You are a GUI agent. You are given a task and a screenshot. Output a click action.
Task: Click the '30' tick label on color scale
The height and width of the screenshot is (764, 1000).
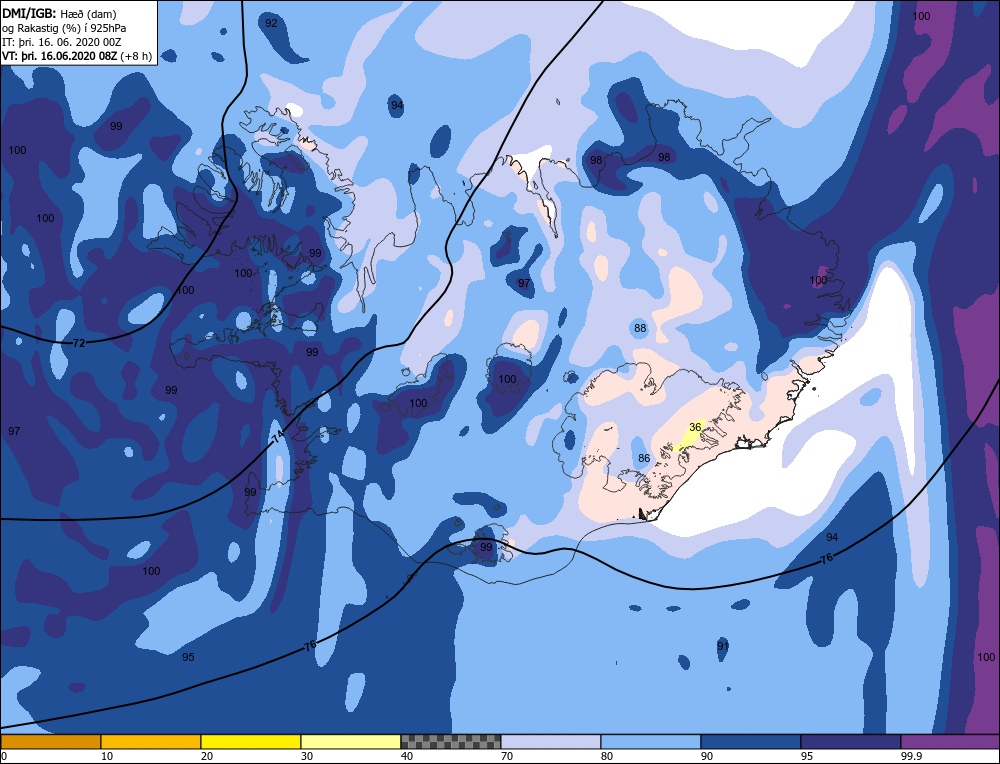307,756
